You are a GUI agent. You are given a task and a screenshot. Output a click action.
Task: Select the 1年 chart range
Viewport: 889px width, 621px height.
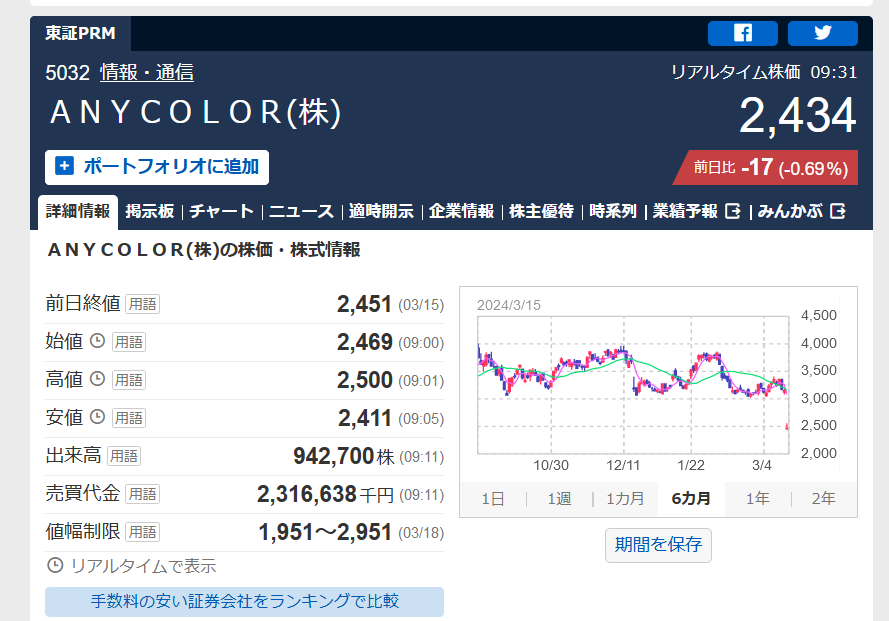click(x=757, y=498)
